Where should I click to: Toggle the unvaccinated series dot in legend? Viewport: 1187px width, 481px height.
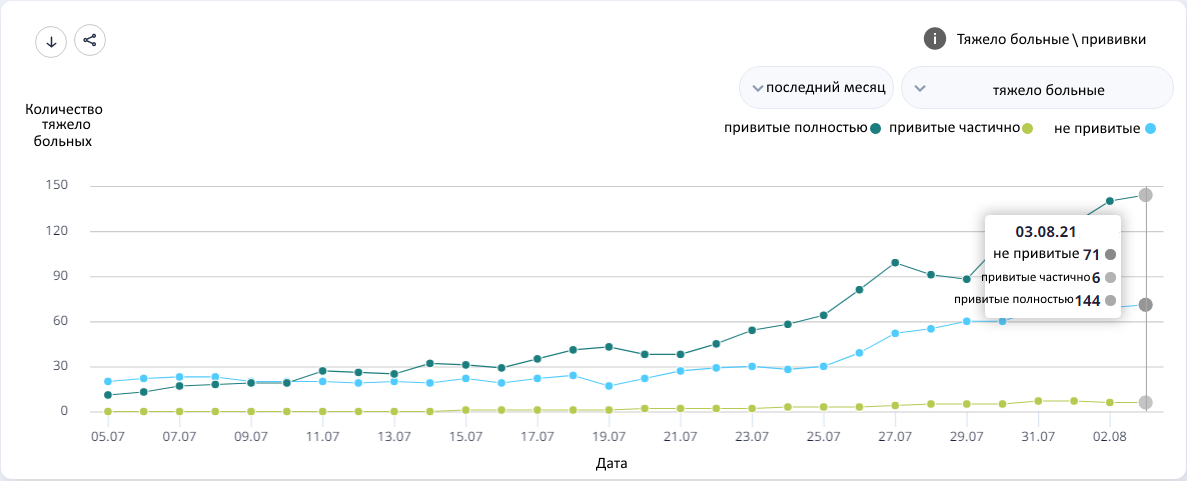(x=1151, y=128)
